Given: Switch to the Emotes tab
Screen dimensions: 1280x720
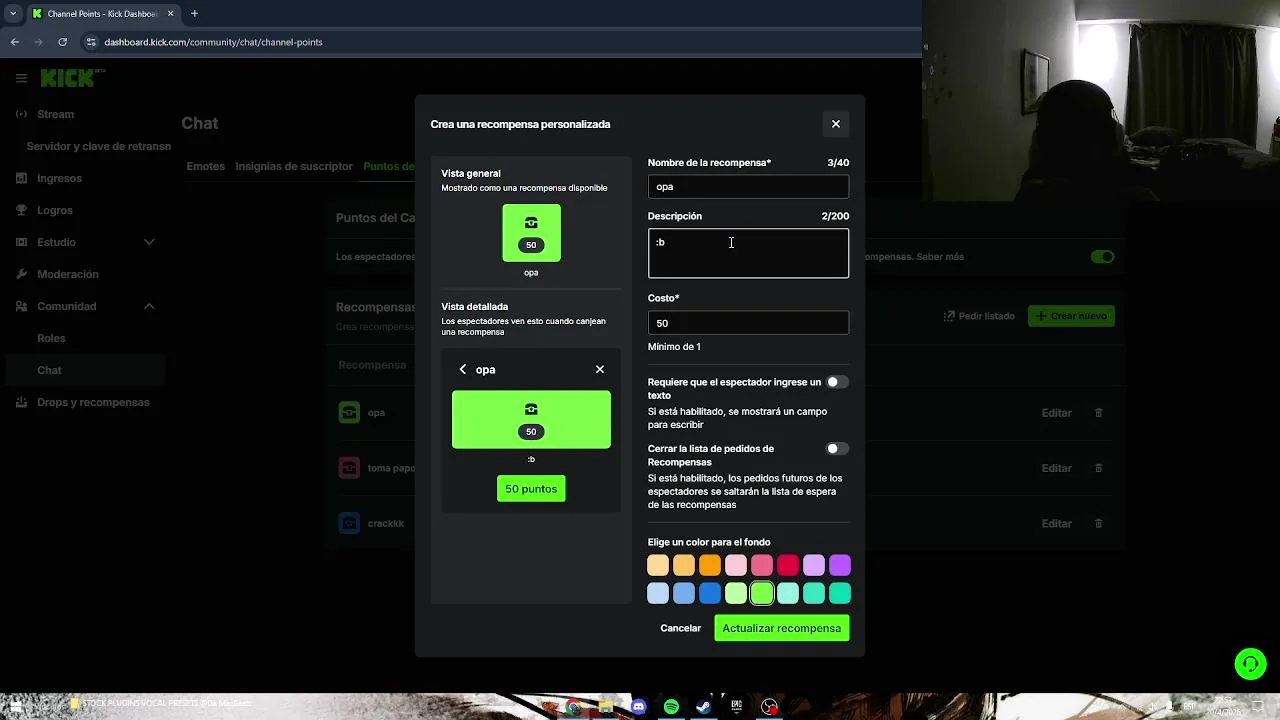Looking at the screenshot, I should pos(205,167).
